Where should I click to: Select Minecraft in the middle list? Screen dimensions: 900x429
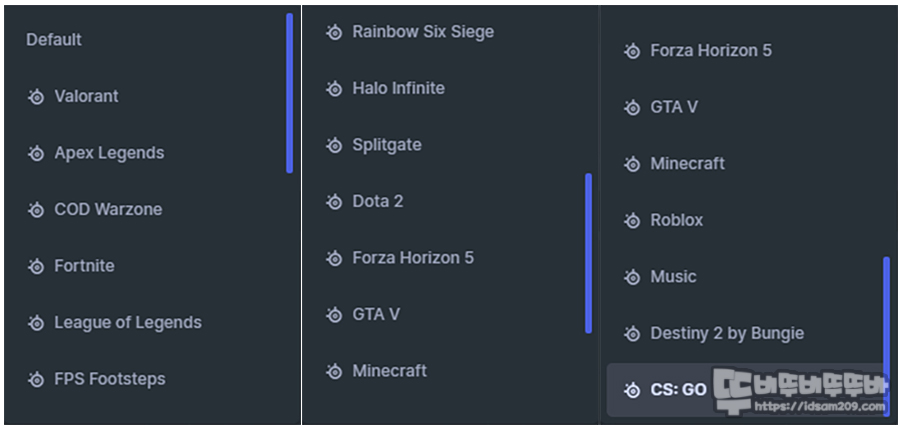[390, 371]
